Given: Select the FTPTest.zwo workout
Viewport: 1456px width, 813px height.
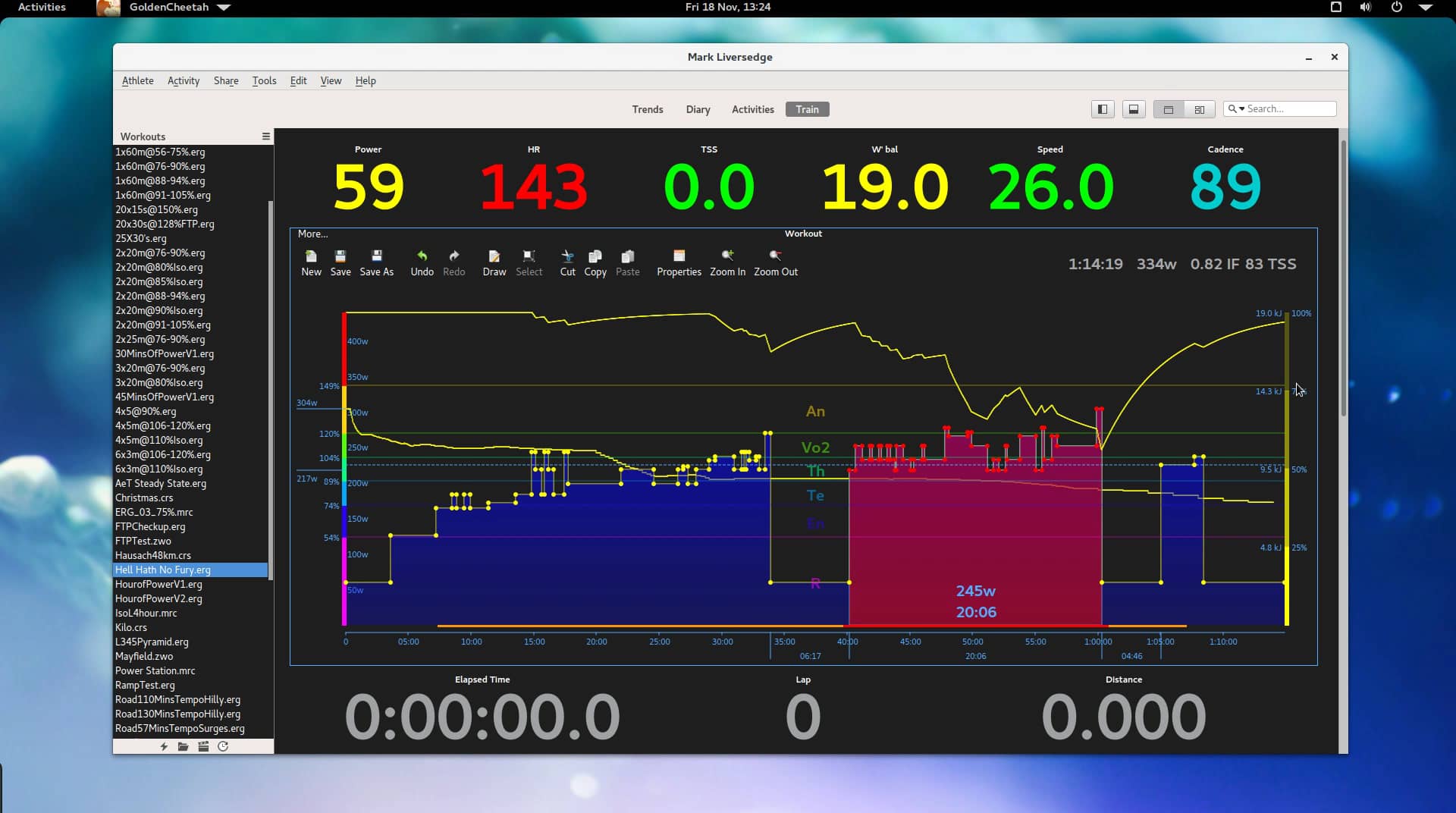Looking at the screenshot, I should 190,541.
